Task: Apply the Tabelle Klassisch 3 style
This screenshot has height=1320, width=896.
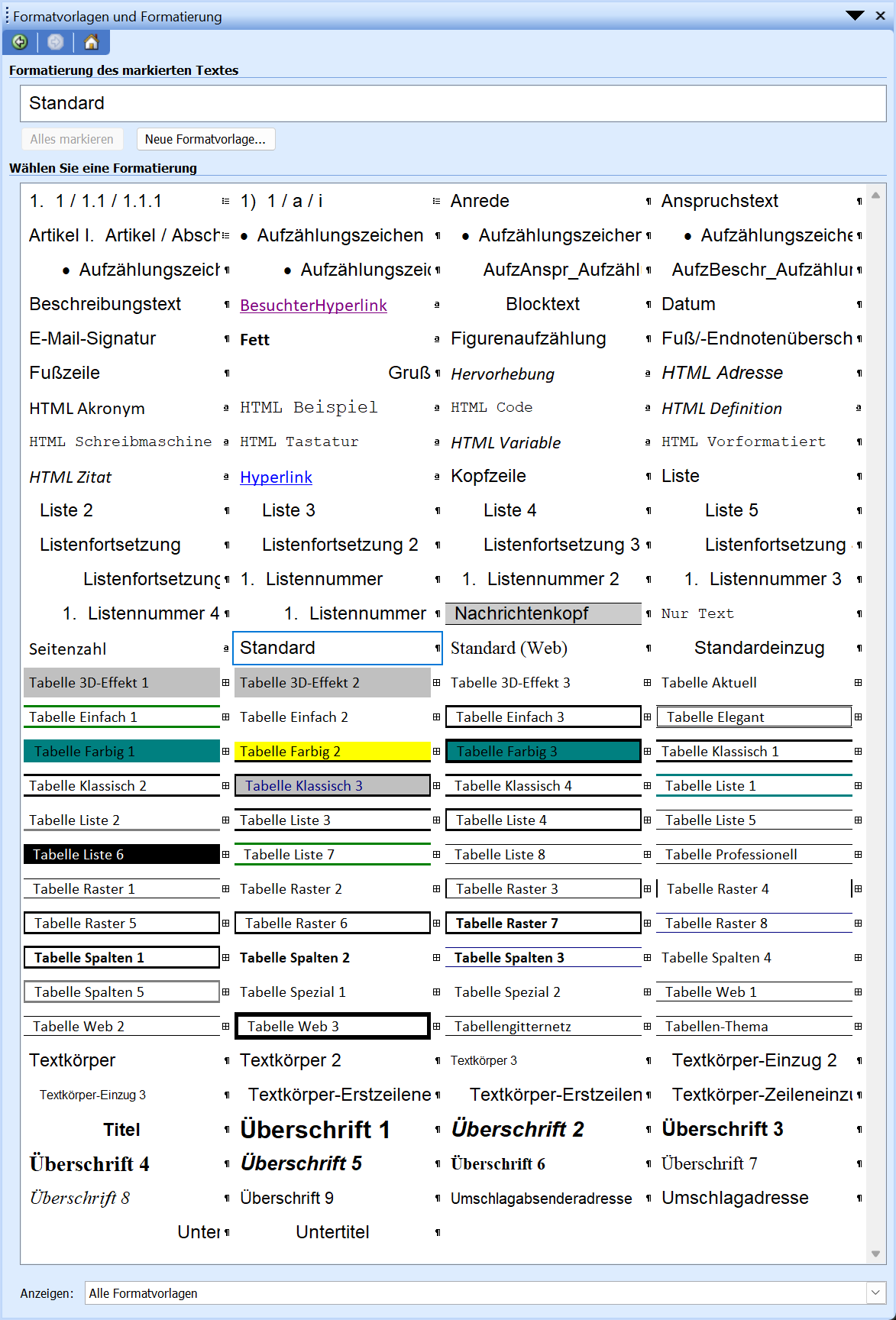Action: pos(332,785)
